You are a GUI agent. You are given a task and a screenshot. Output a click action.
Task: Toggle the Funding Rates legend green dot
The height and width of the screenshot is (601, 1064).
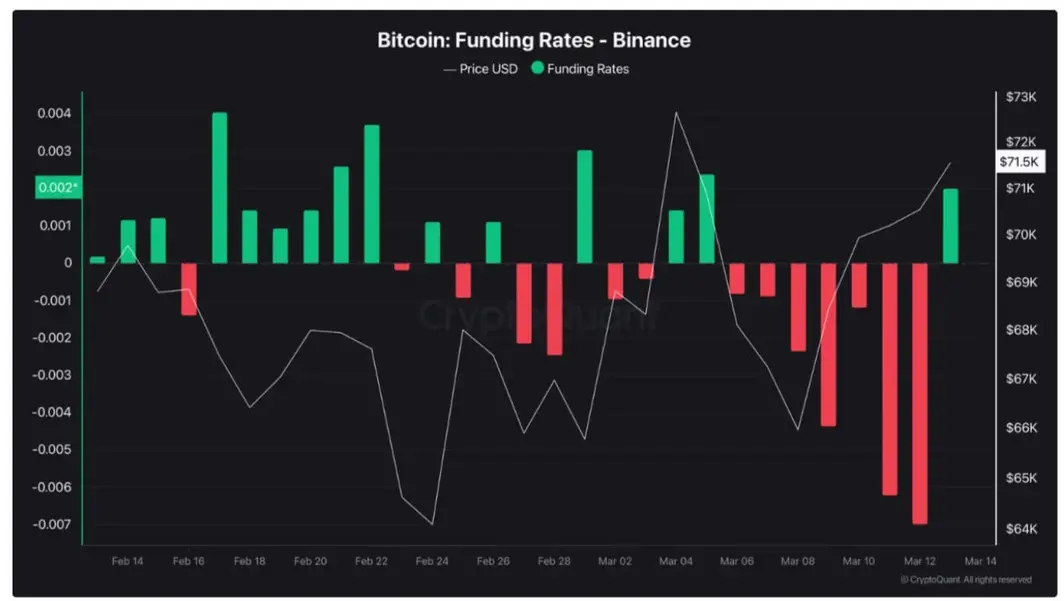[x=537, y=68]
